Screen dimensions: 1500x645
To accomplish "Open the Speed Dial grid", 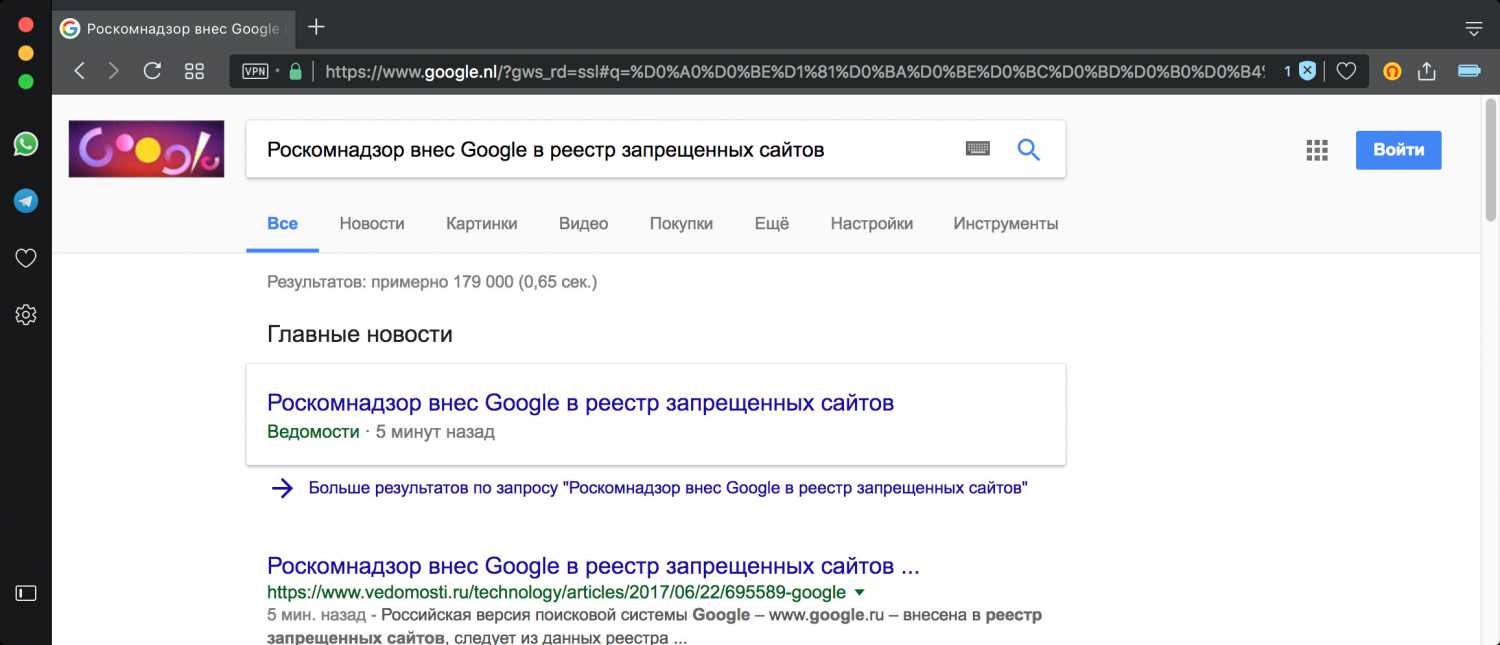I will pyautogui.click(x=194, y=71).
